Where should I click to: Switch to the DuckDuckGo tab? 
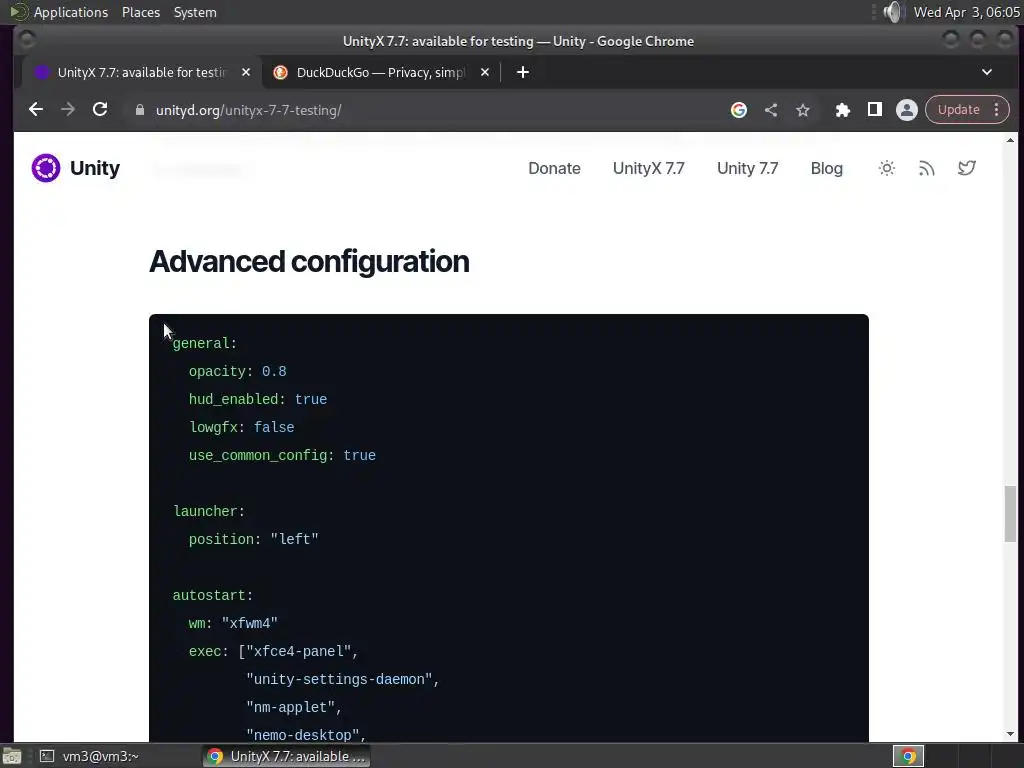tap(381, 72)
